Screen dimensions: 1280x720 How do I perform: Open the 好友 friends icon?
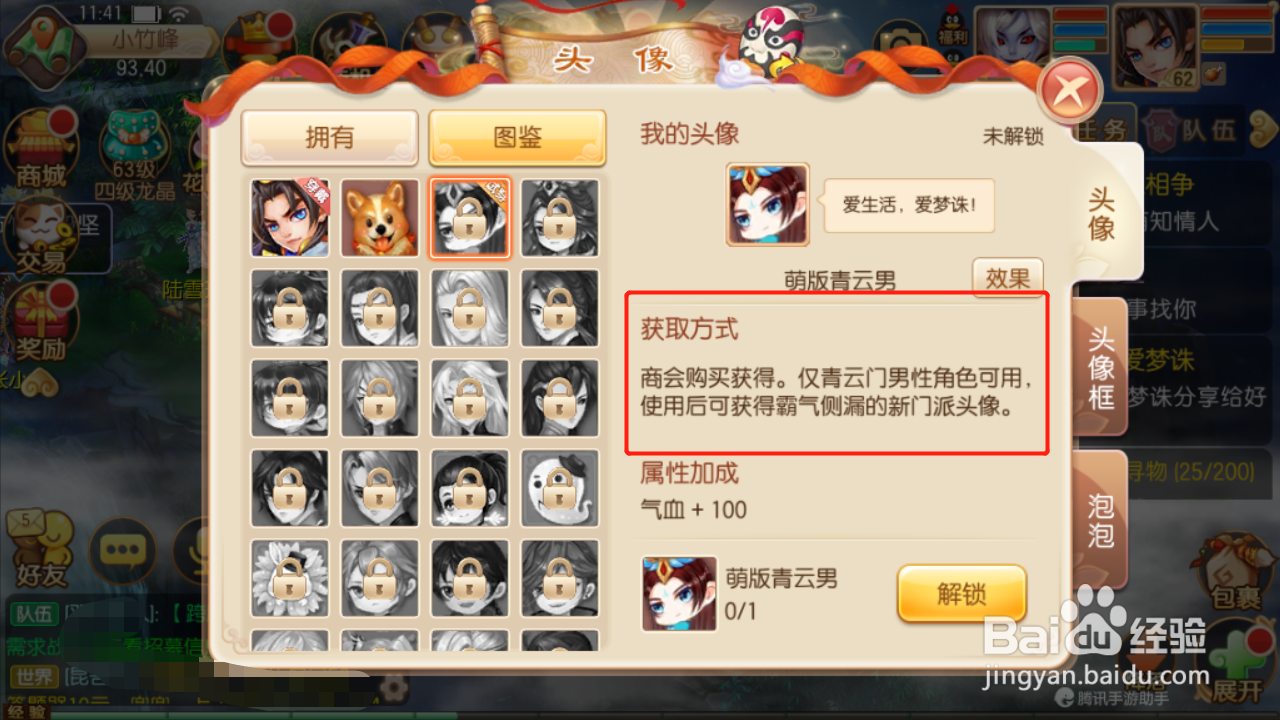pyautogui.click(x=40, y=548)
